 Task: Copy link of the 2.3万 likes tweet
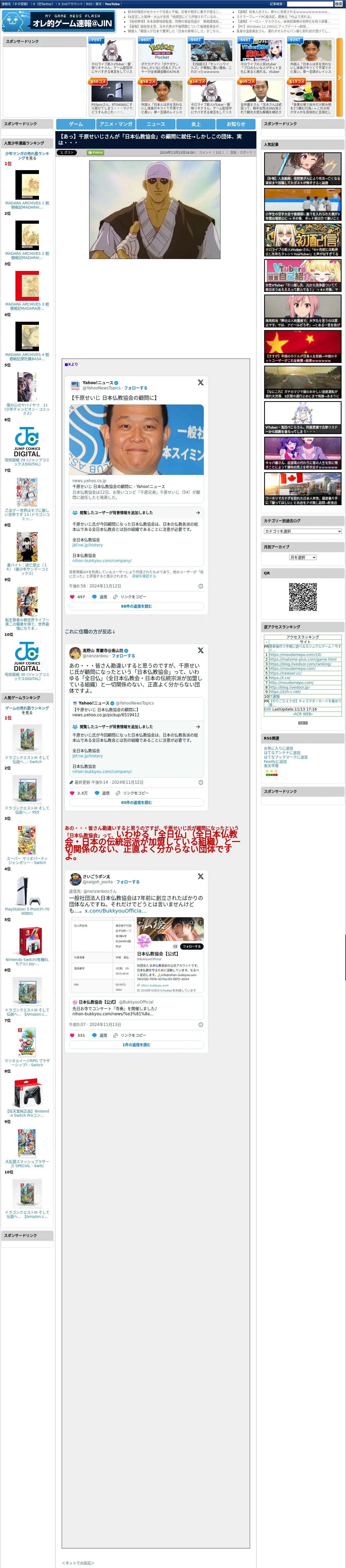point(132,793)
